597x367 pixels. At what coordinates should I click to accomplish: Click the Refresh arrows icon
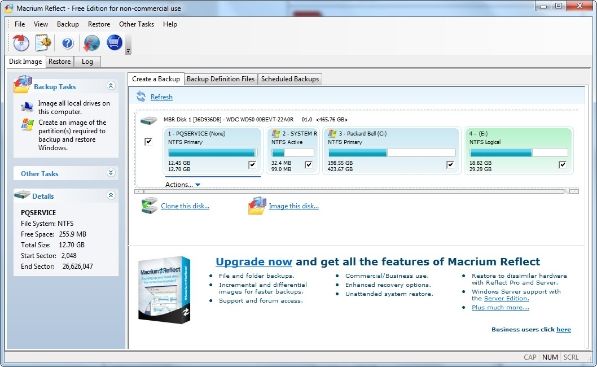click(141, 97)
